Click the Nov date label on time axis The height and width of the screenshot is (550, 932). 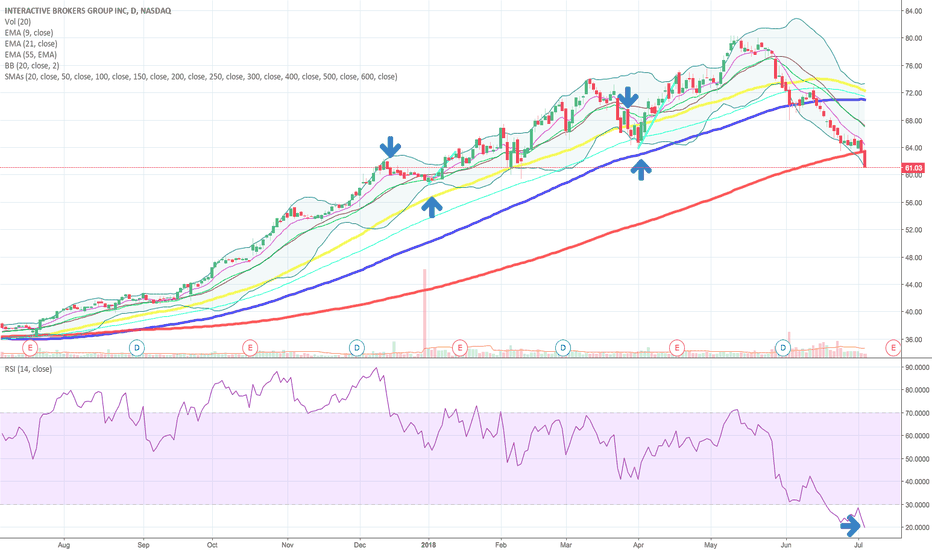[288, 545]
